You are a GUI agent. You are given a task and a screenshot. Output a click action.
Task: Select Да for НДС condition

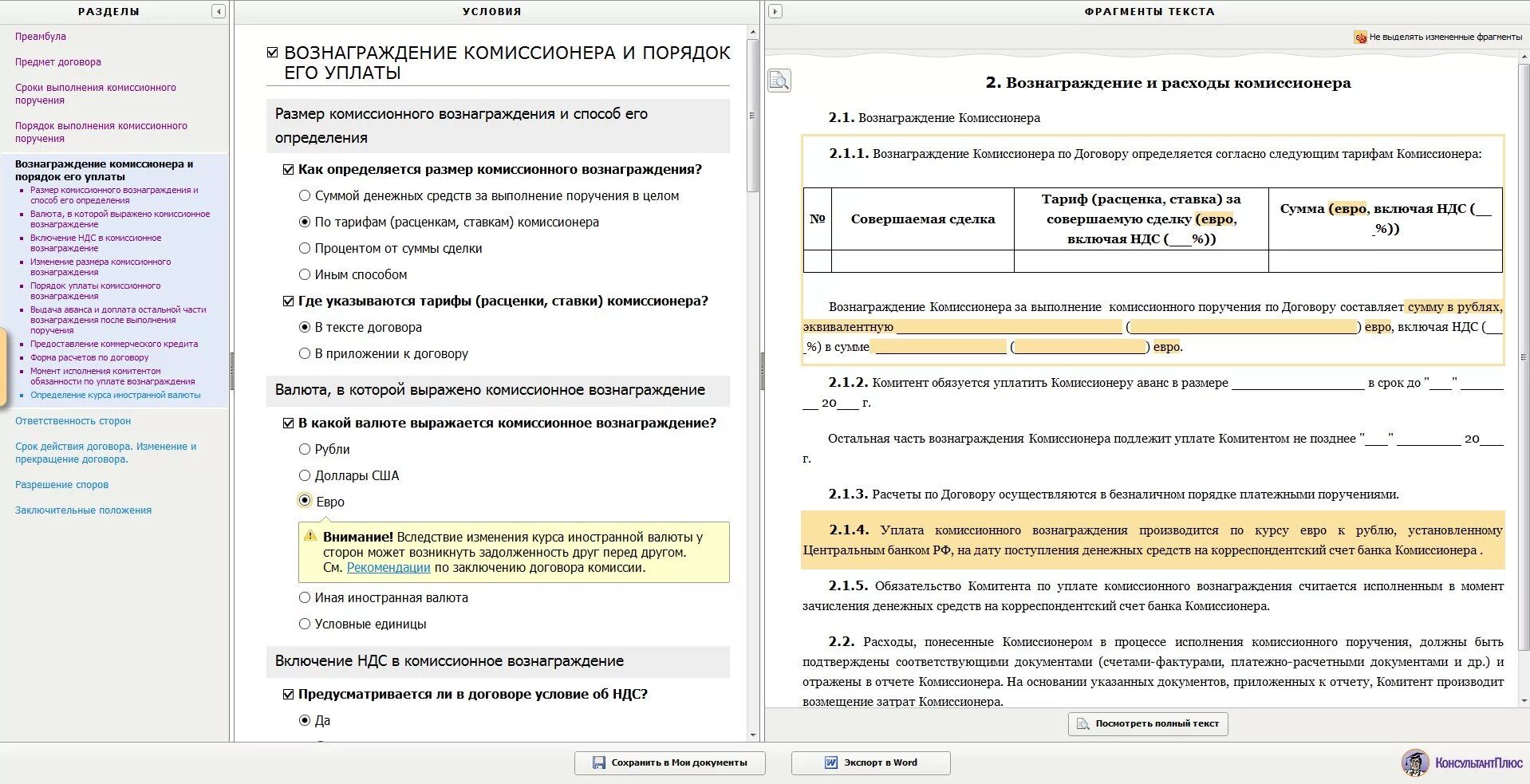click(305, 720)
